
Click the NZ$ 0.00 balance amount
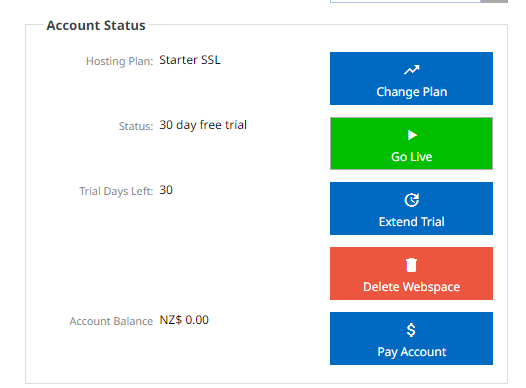184,320
